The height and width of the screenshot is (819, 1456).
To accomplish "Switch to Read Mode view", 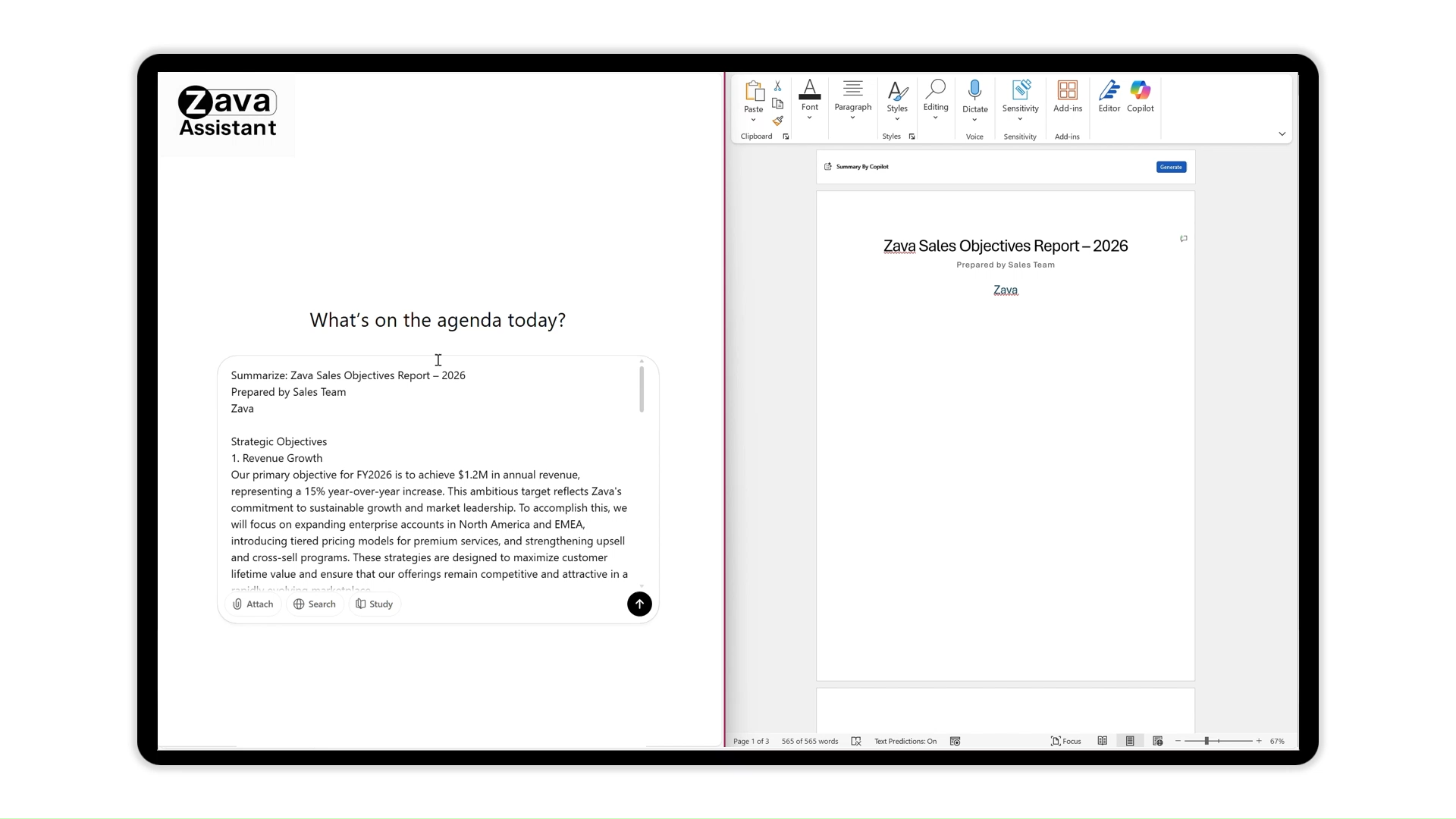I will point(1103,742).
